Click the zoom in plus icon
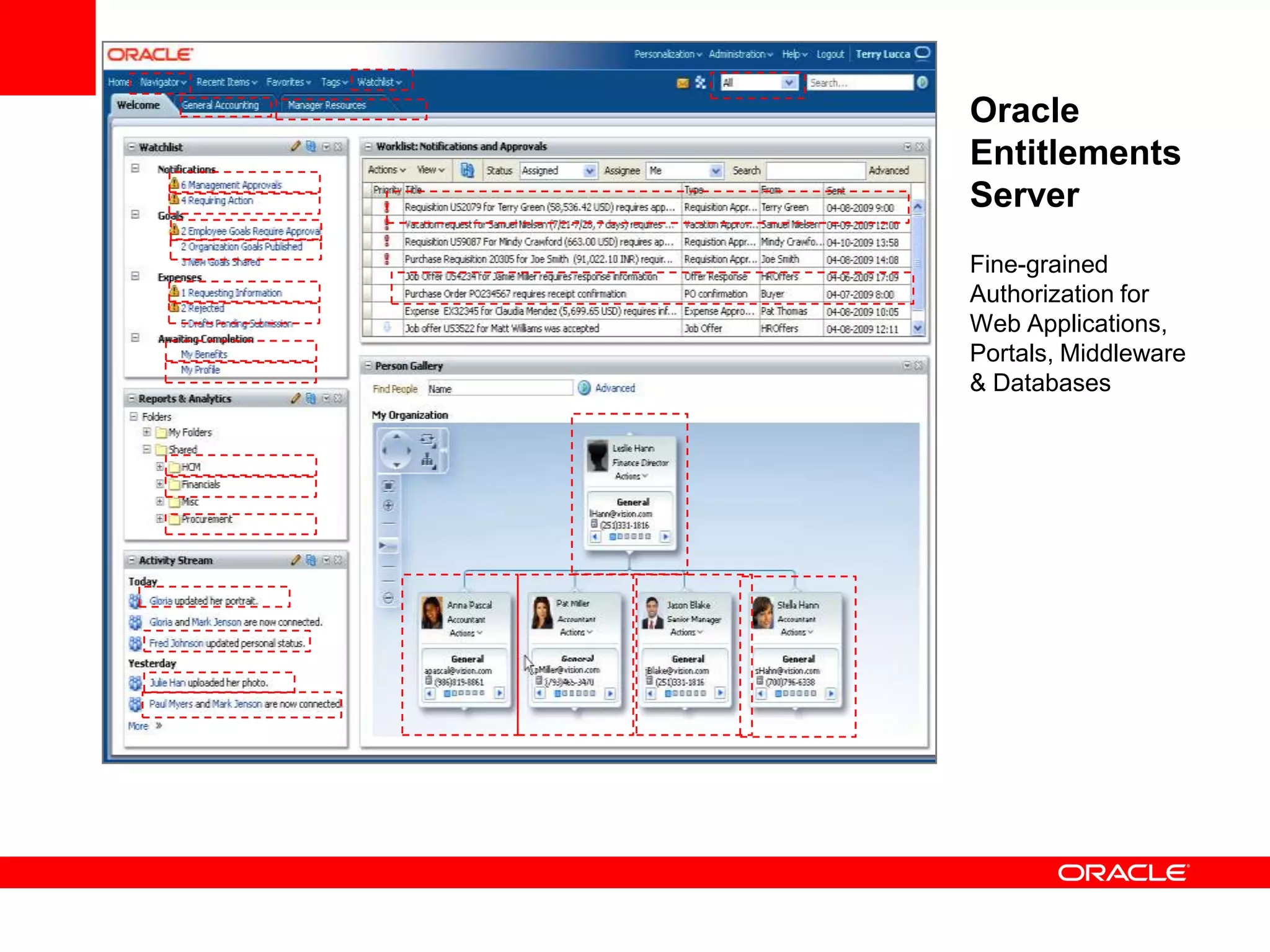This screenshot has width=1270, height=952. [388, 505]
